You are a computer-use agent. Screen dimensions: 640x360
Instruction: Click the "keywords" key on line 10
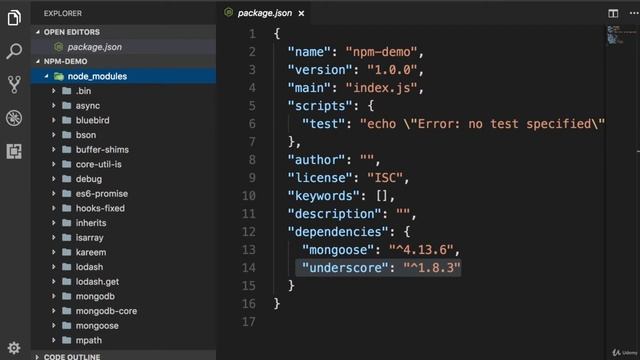coord(324,196)
